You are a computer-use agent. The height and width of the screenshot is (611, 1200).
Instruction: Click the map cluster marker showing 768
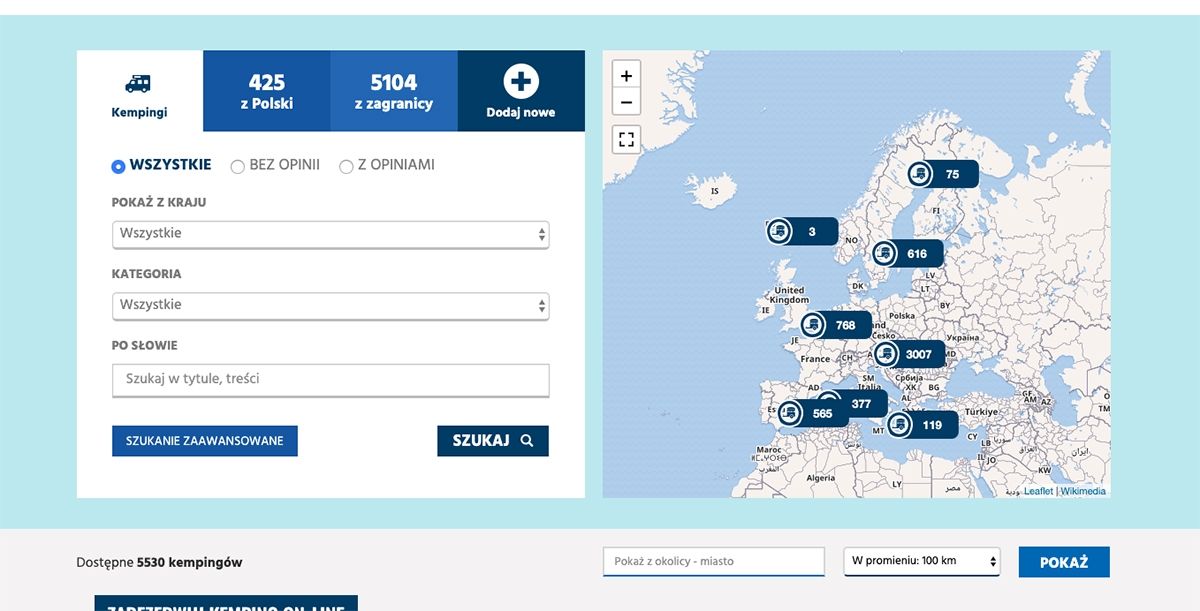(x=835, y=325)
